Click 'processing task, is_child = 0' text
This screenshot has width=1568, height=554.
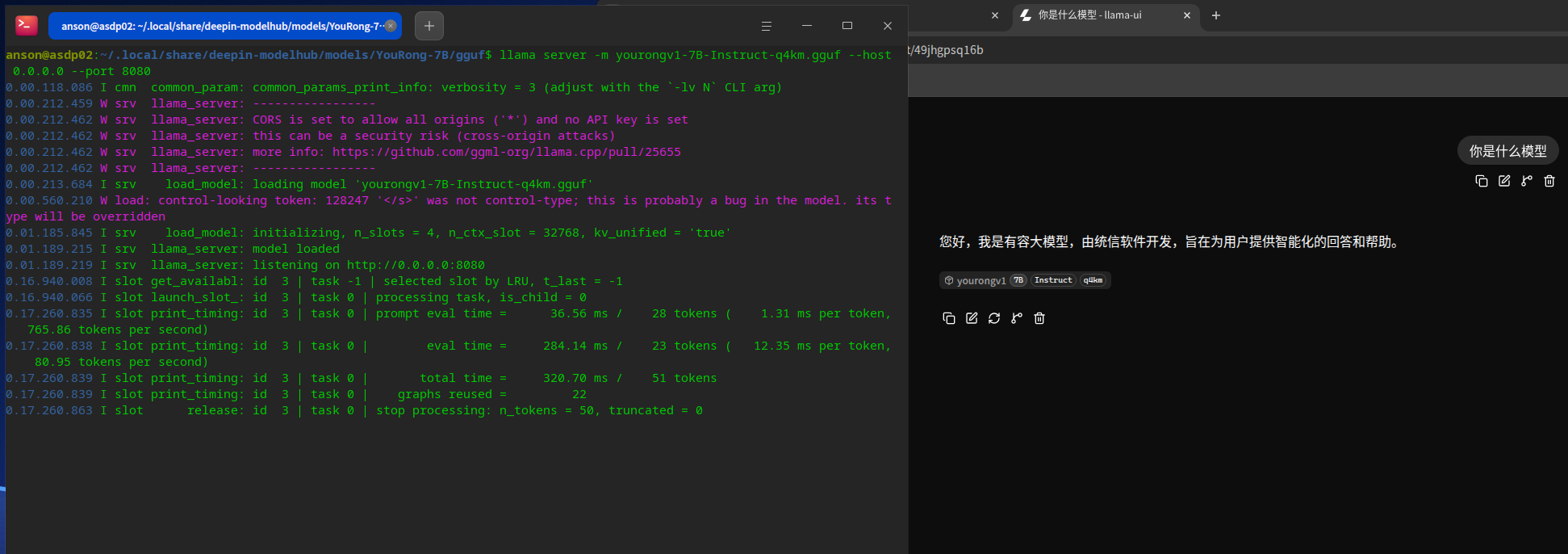point(481,297)
